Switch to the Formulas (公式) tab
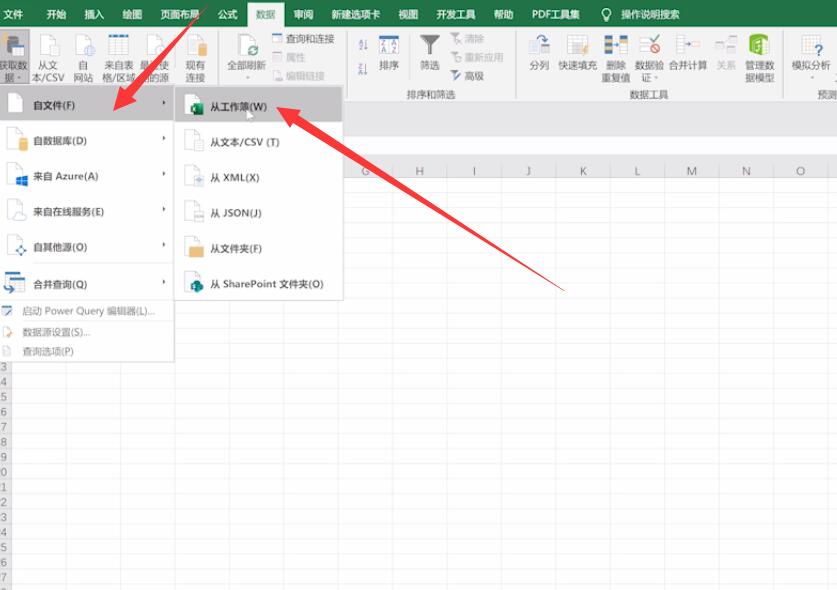The image size is (837, 590). pyautogui.click(x=227, y=14)
